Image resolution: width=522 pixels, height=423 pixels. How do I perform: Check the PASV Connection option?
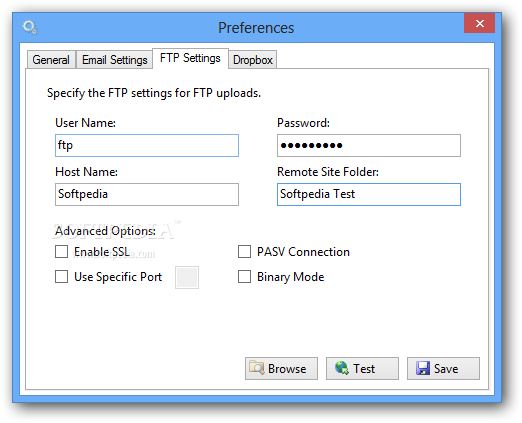[x=244, y=252]
